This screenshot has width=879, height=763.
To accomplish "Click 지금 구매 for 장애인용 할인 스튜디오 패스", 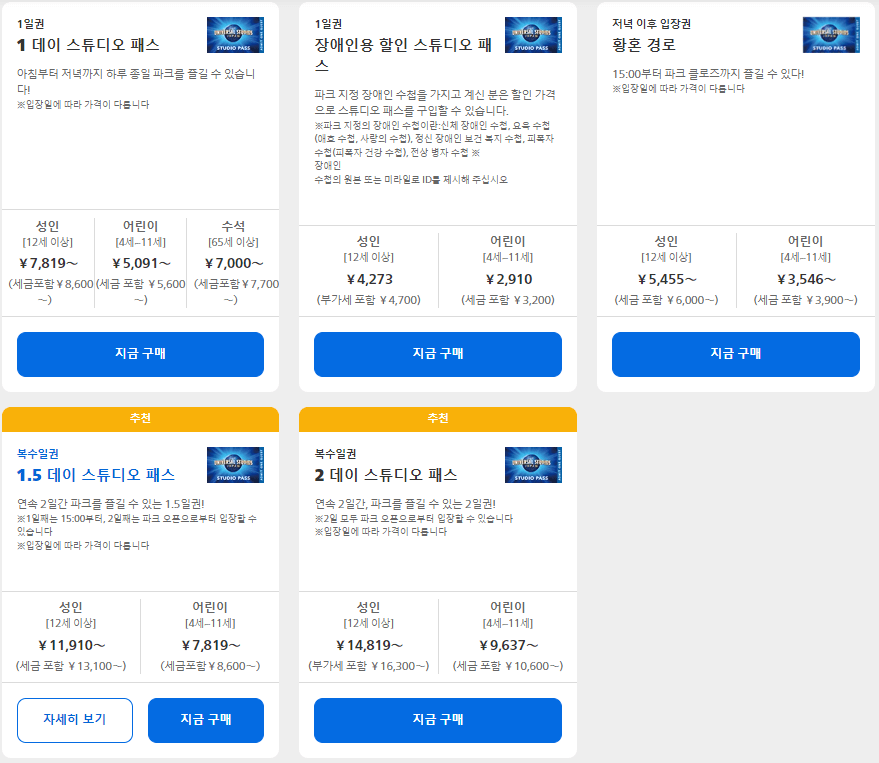I will [x=437, y=354].
